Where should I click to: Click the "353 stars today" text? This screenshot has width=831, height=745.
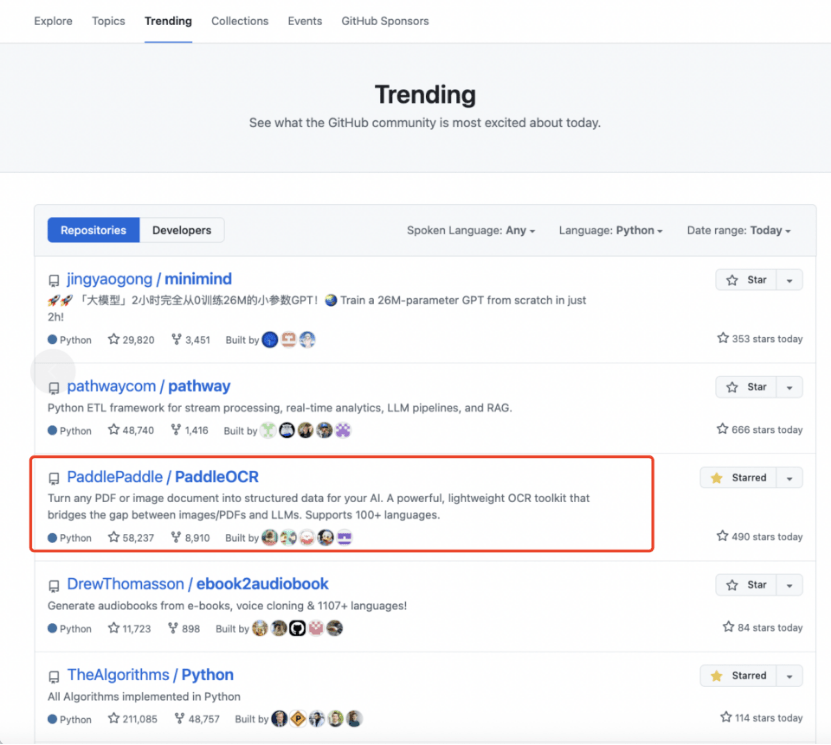click(x=760, y=338)
